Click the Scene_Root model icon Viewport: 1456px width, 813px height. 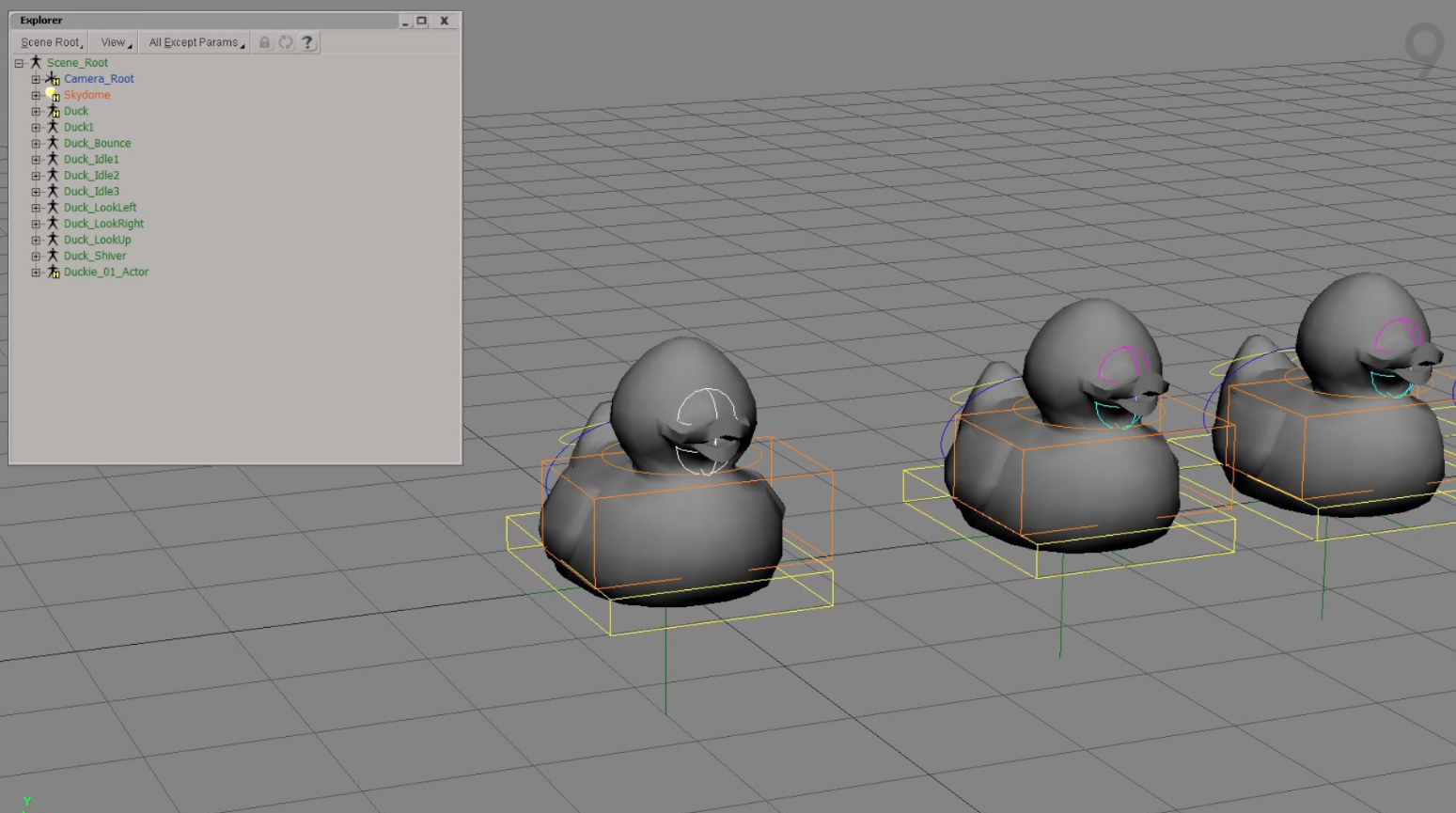click(36, 62)
